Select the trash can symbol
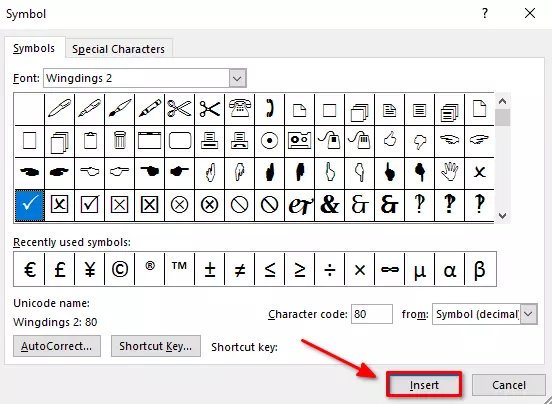552x404 pixels. point(120,140)
